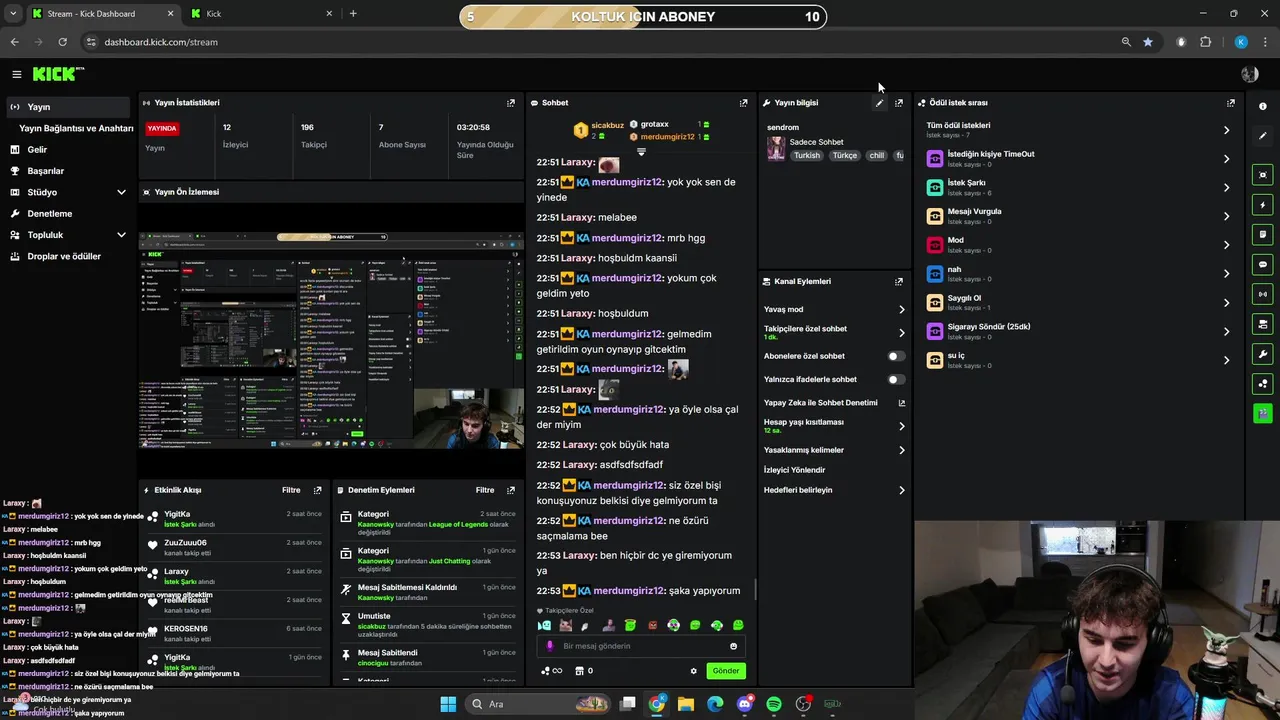
Task: Collapse pinned users with chevron in chat
Action: point(641,152)
